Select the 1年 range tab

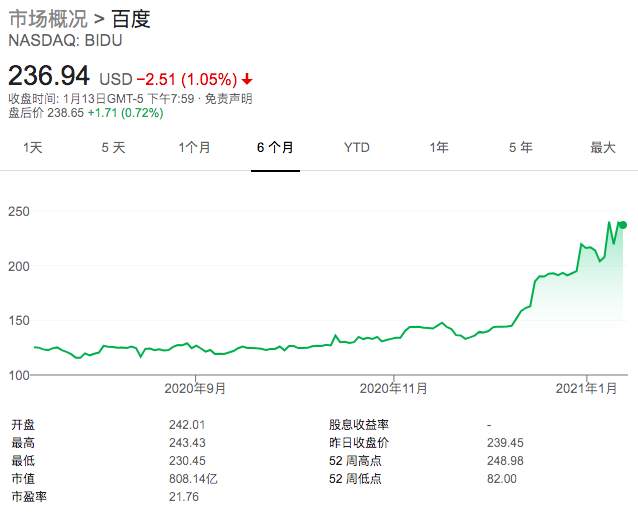coord(439,147)
